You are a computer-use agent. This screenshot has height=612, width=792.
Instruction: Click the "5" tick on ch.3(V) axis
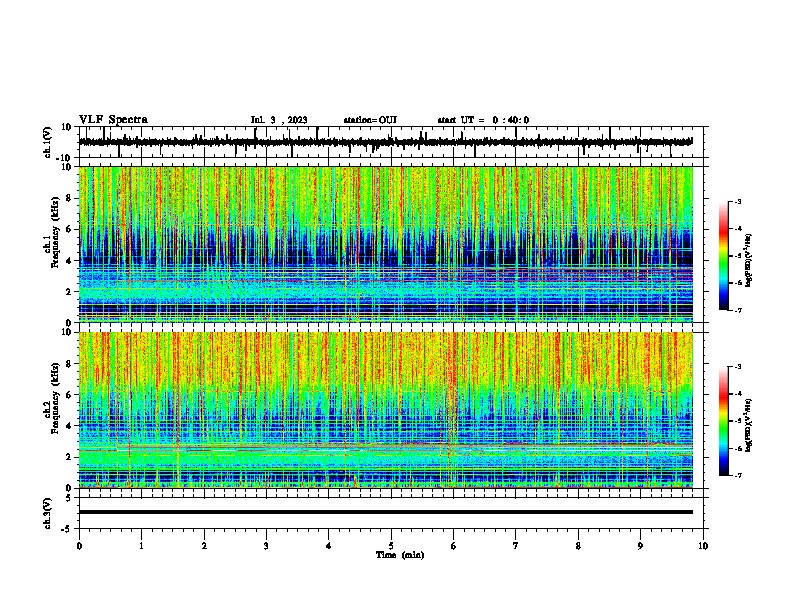(70, 498)
